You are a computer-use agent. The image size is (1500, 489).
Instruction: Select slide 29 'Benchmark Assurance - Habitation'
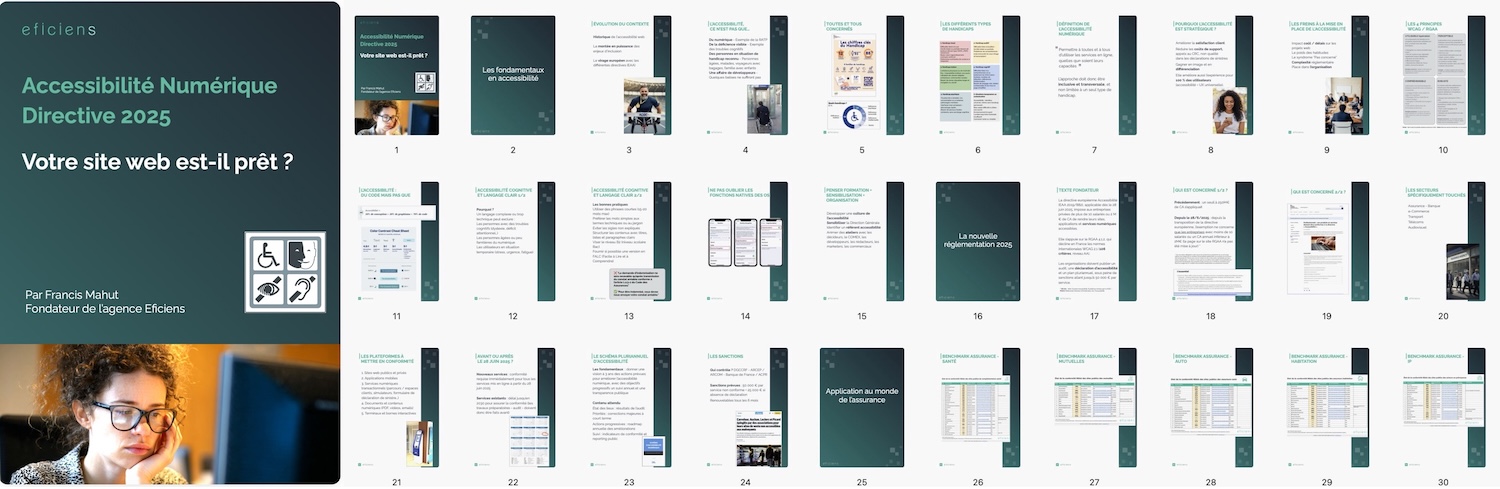[1326, 407]
